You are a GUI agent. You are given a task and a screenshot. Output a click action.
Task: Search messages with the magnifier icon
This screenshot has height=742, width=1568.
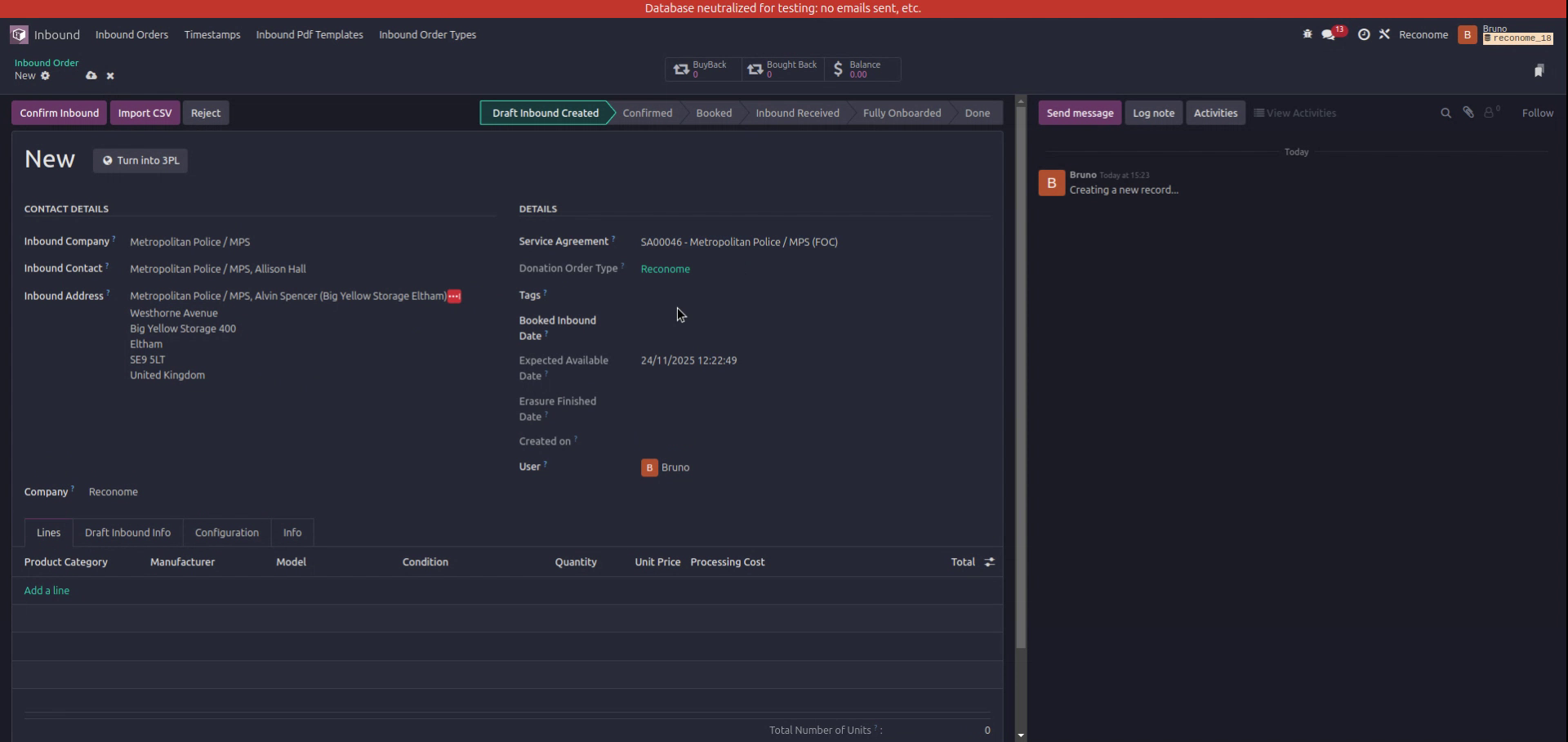coord(1445,112)
